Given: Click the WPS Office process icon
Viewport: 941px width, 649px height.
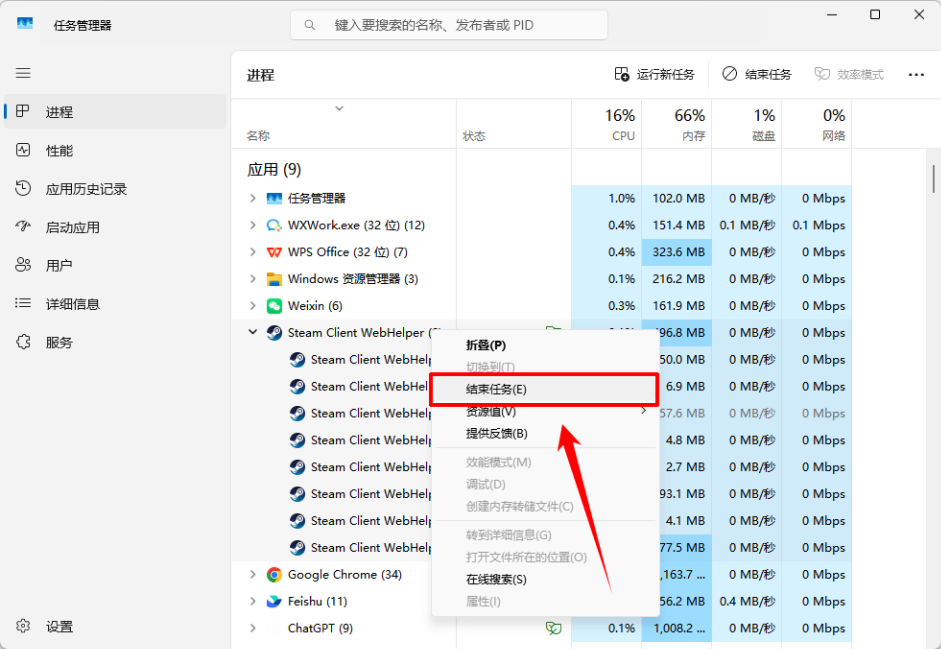Looking at the screenshot, I should pyautogui.click(x=274, y=252).
